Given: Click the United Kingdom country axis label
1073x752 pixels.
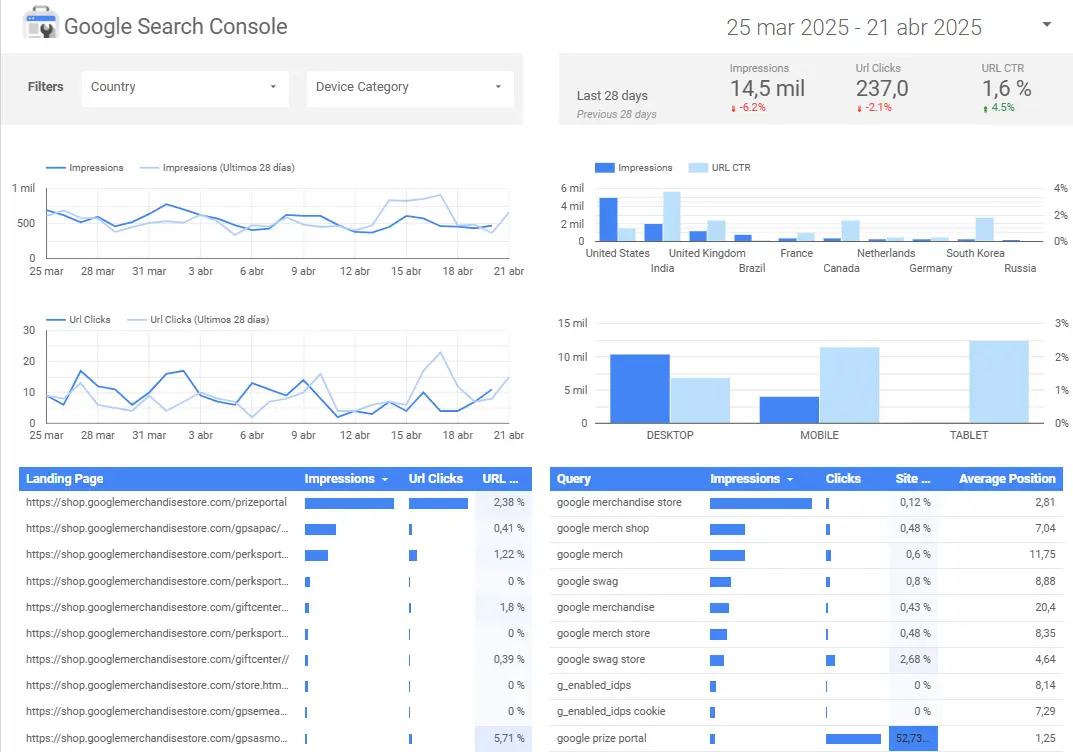Looking at the screenshot, I should coord(707,253).
